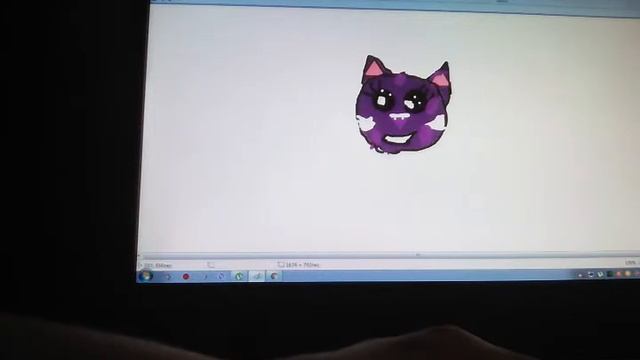
Task: Open the Windows Start orb
Action: tap(146, 276)
